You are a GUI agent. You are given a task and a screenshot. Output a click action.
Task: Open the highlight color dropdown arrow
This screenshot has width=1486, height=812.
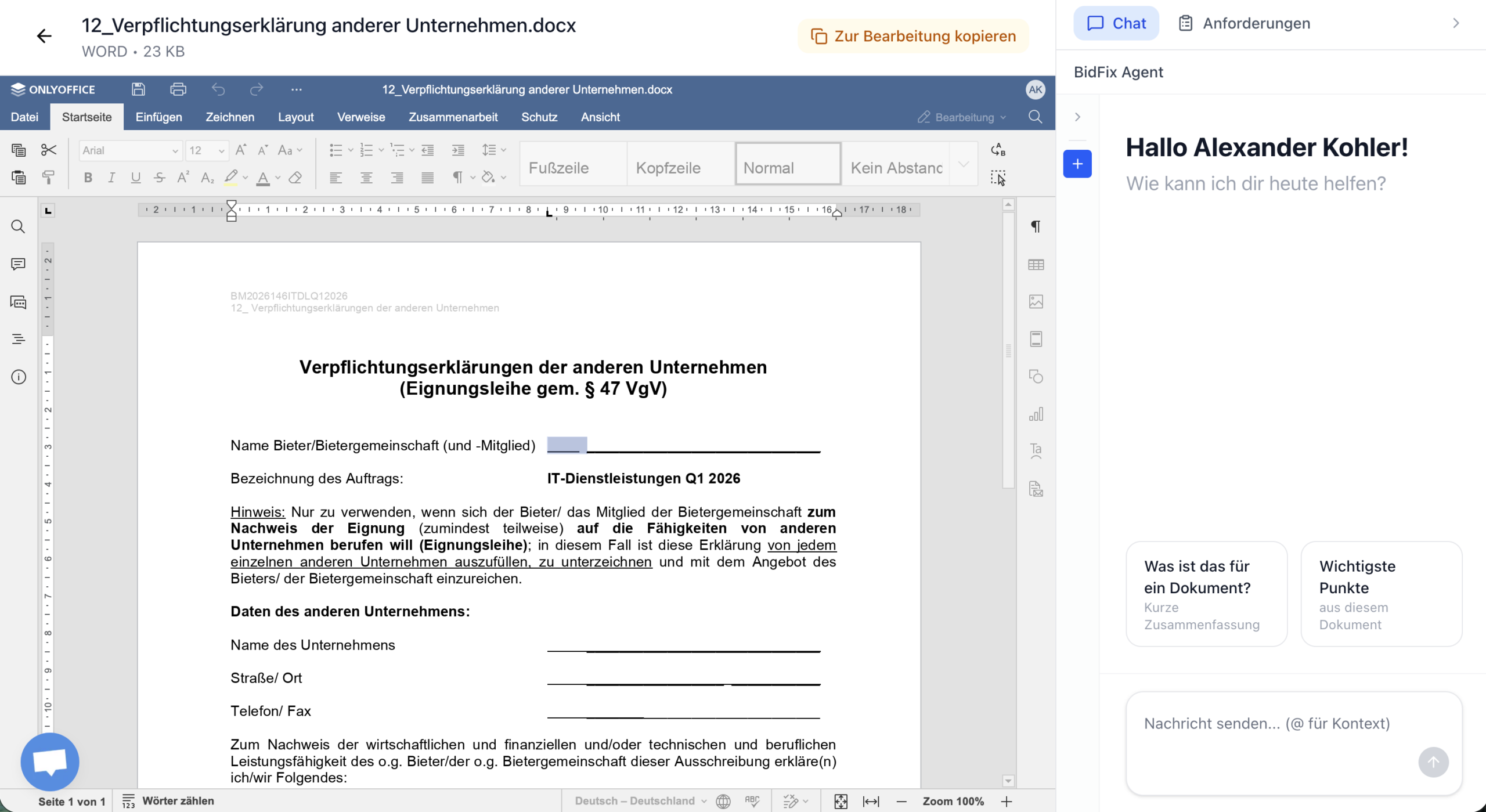246,178
